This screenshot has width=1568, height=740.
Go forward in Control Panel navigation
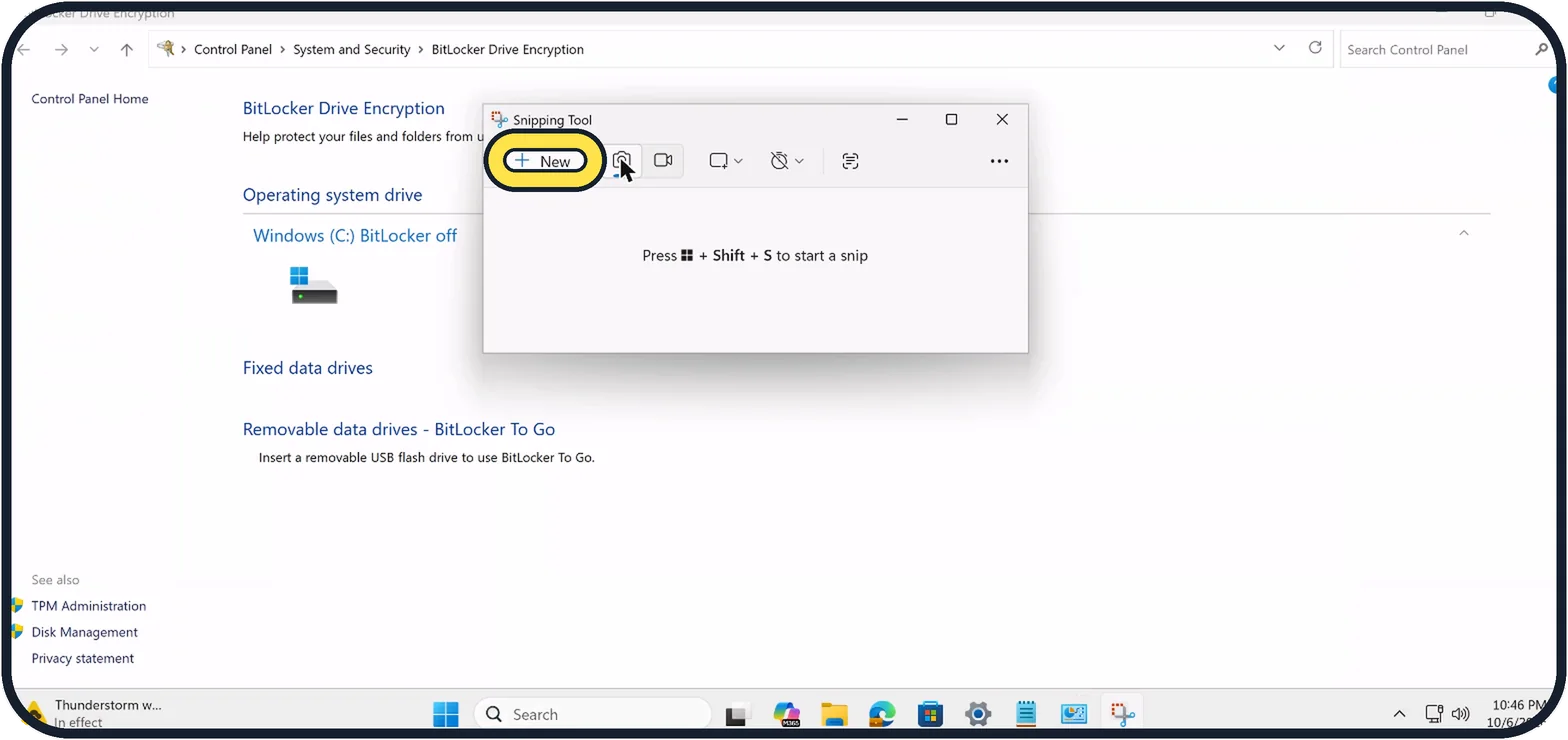62,50
